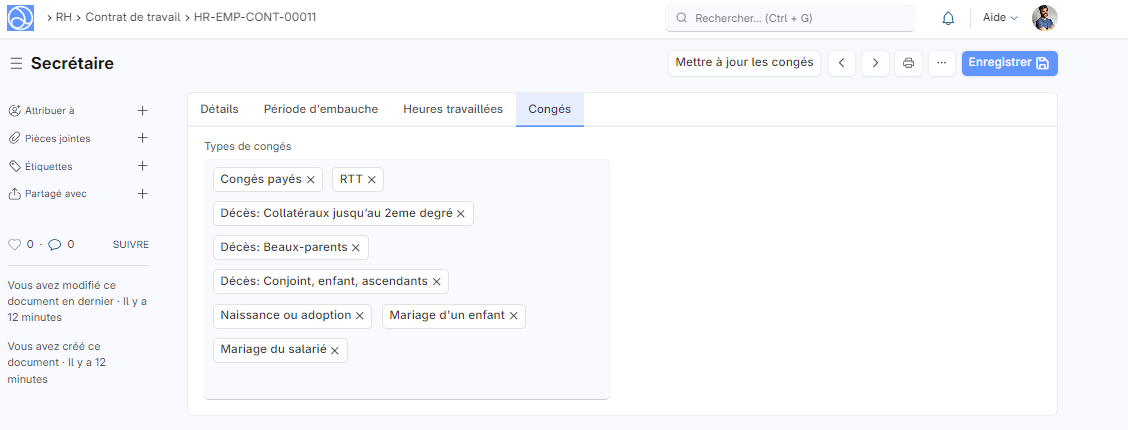
Task: Toggle the sidebar hamburger menu
Action: click(x=16, y=64)
